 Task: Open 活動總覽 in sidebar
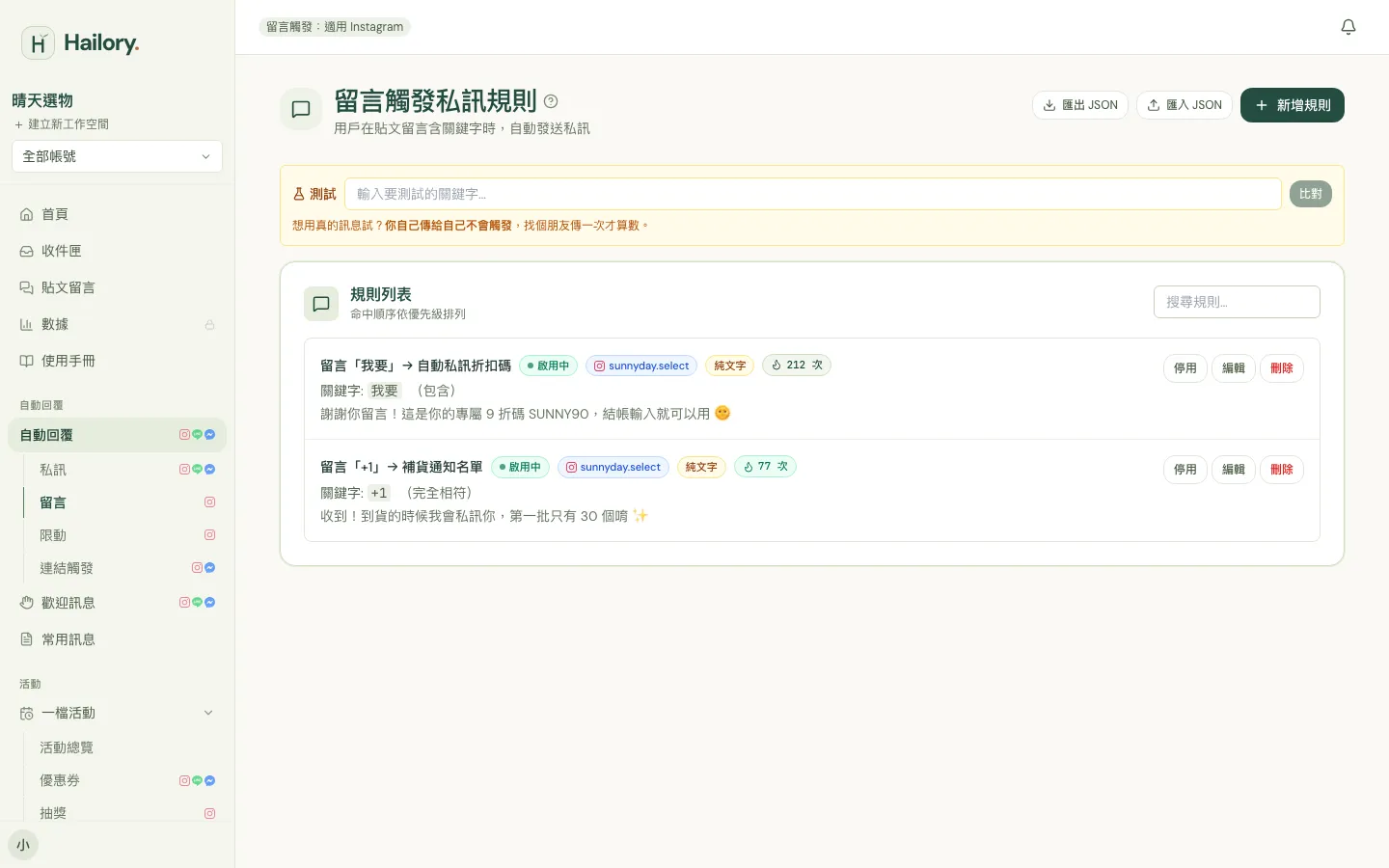pos(125,747)
